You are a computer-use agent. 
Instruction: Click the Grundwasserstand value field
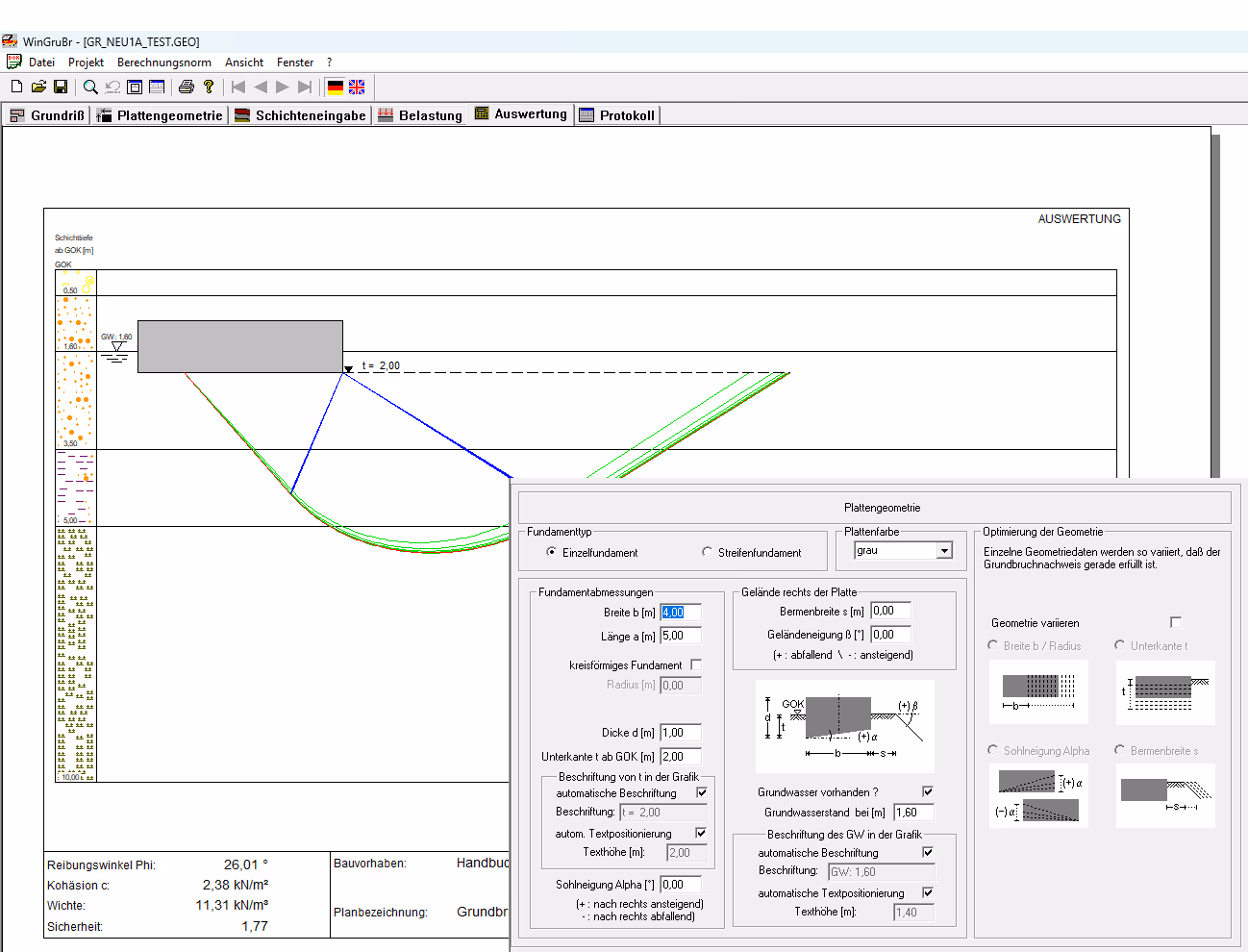tap(912, 813)
